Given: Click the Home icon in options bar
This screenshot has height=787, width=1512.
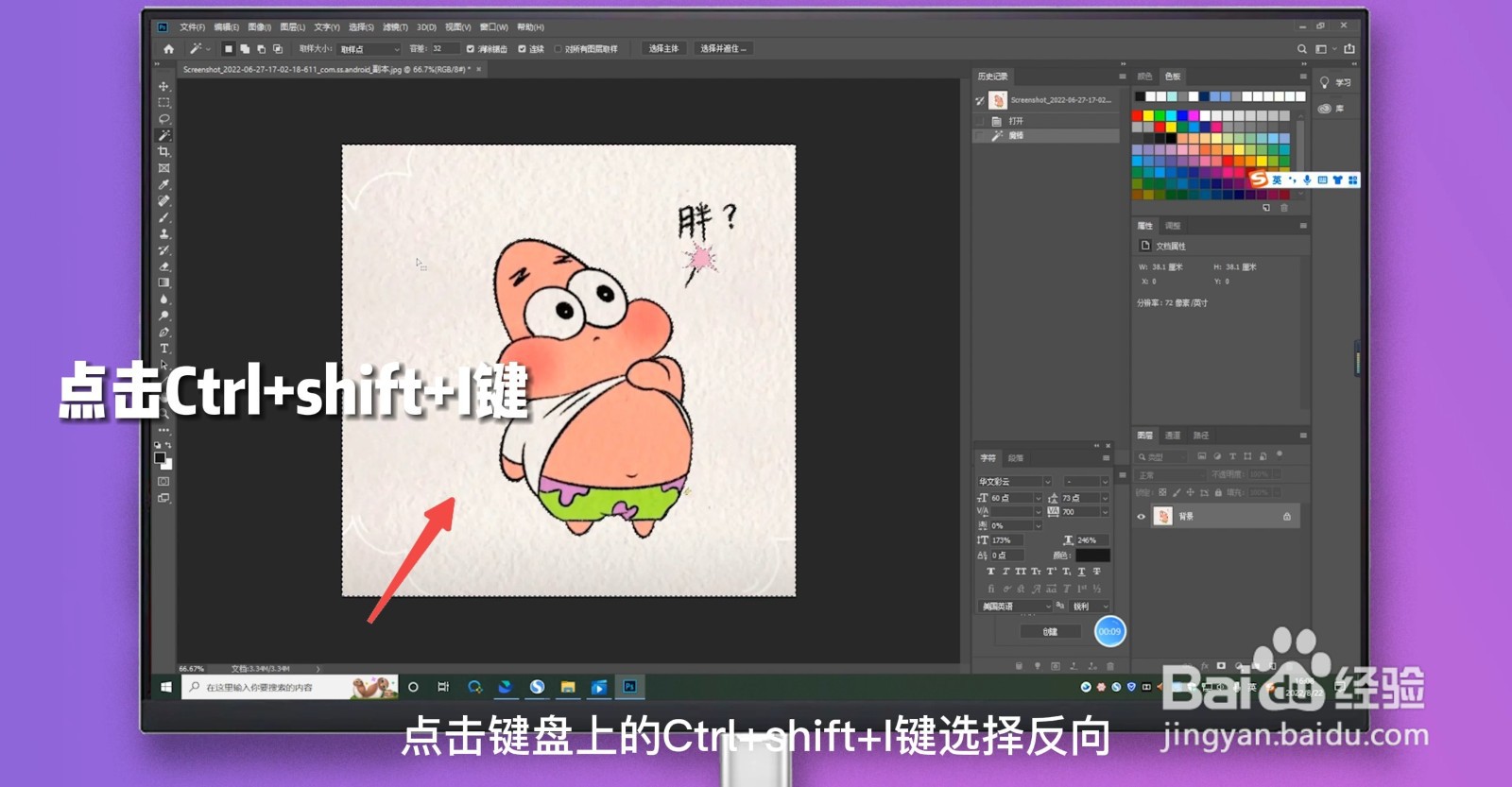Looking at the screenshot, I should click(x=168, y=48).
